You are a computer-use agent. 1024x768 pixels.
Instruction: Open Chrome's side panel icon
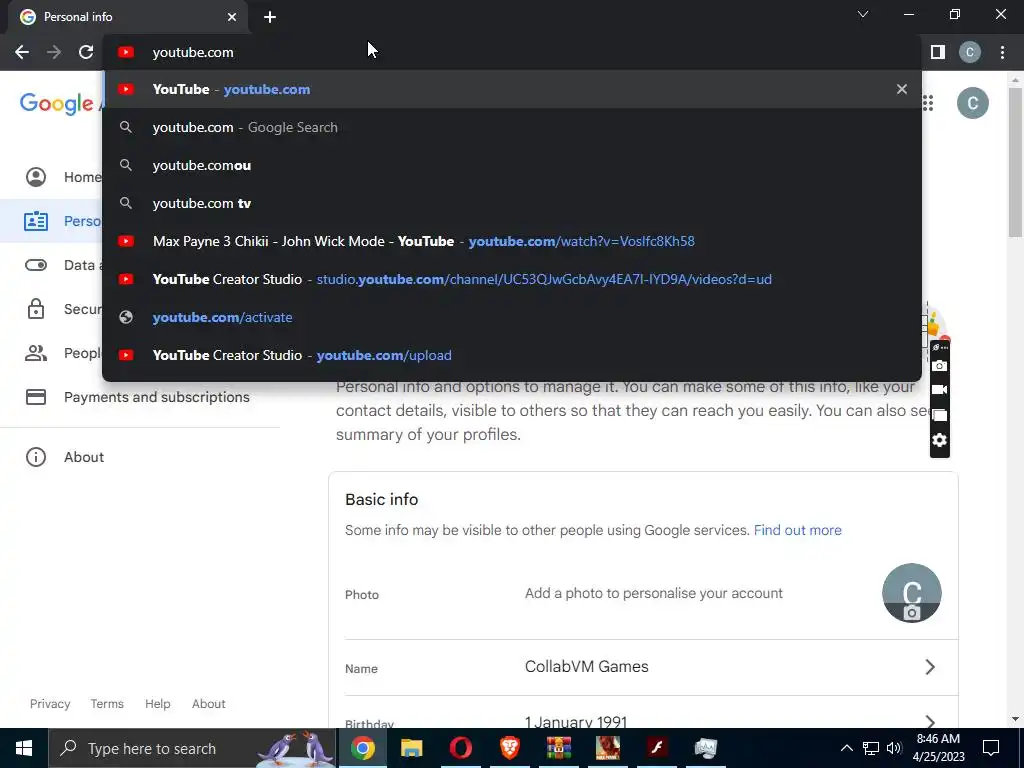tap(938, 52)
